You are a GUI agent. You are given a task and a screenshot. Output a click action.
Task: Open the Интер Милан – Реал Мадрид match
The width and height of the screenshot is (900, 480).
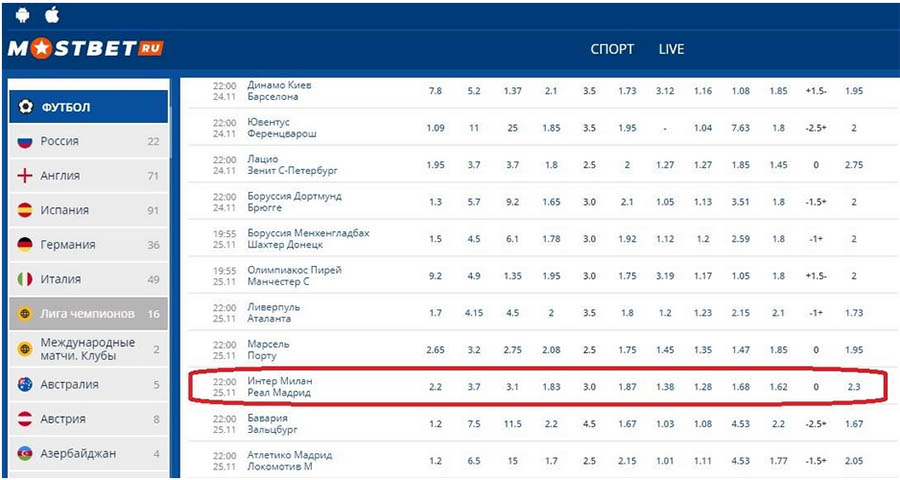point(279,387)
